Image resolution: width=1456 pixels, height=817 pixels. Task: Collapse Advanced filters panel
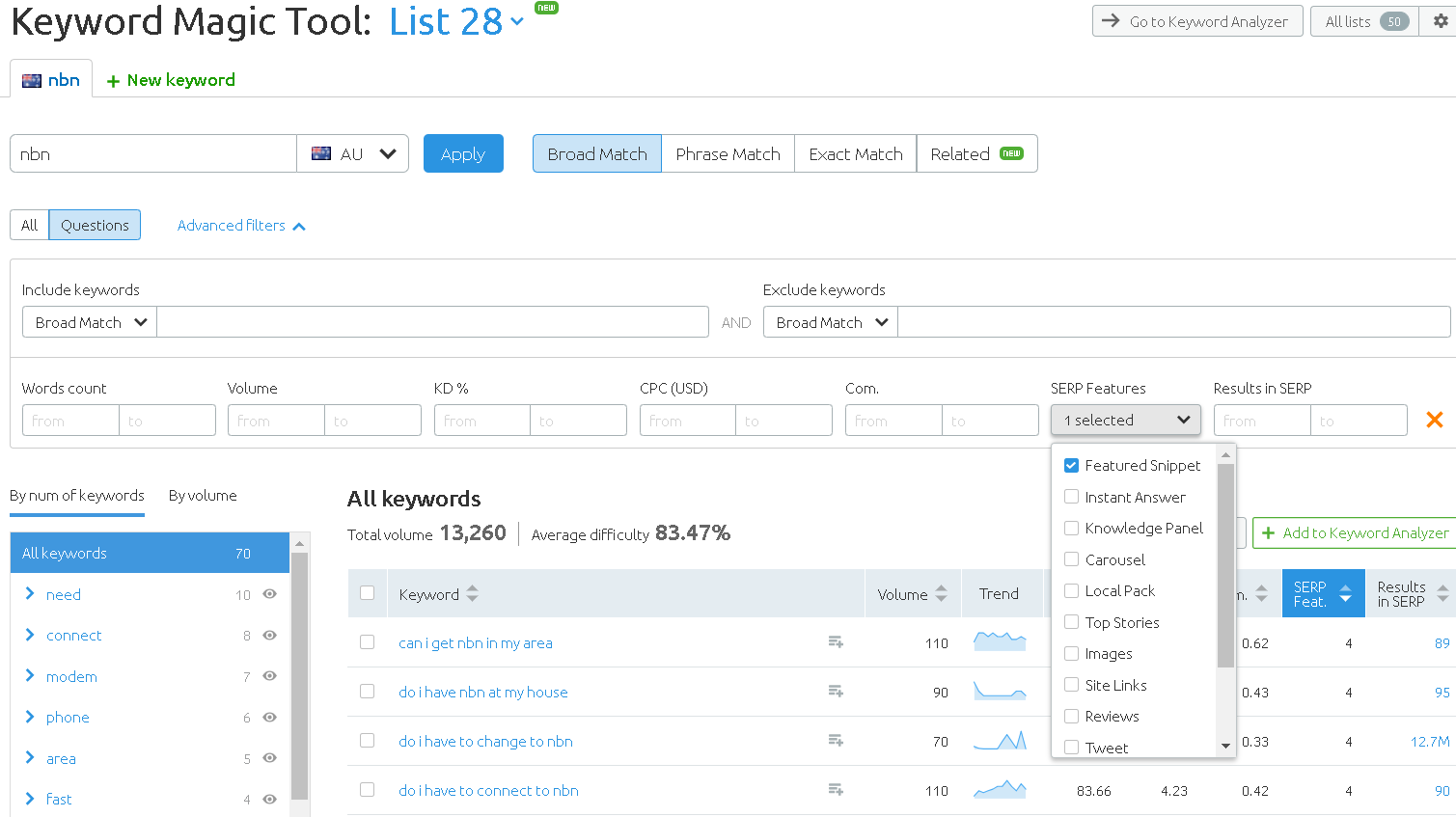tap(241, 226)
